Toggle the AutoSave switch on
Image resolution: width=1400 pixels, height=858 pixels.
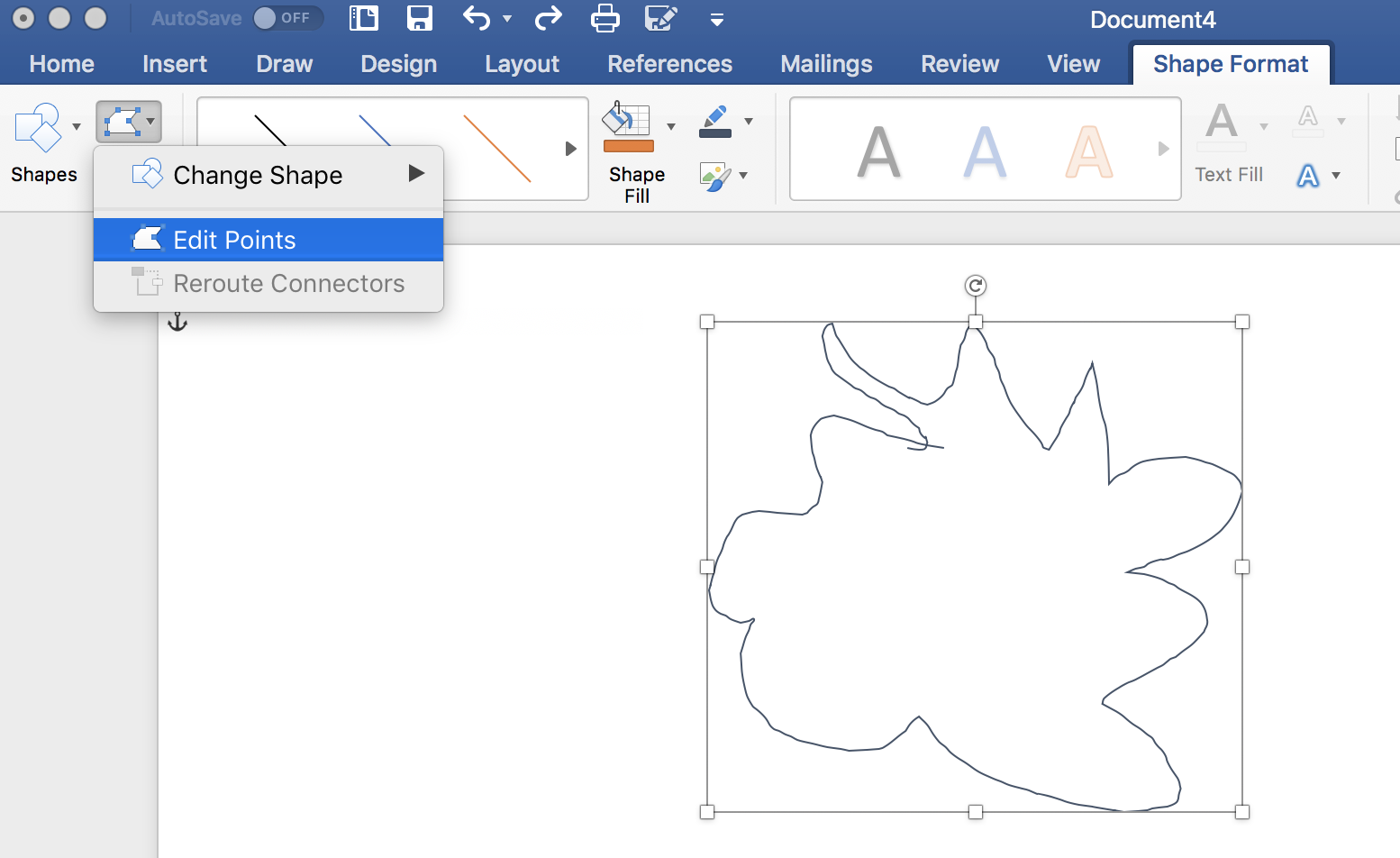pos(286,18)
